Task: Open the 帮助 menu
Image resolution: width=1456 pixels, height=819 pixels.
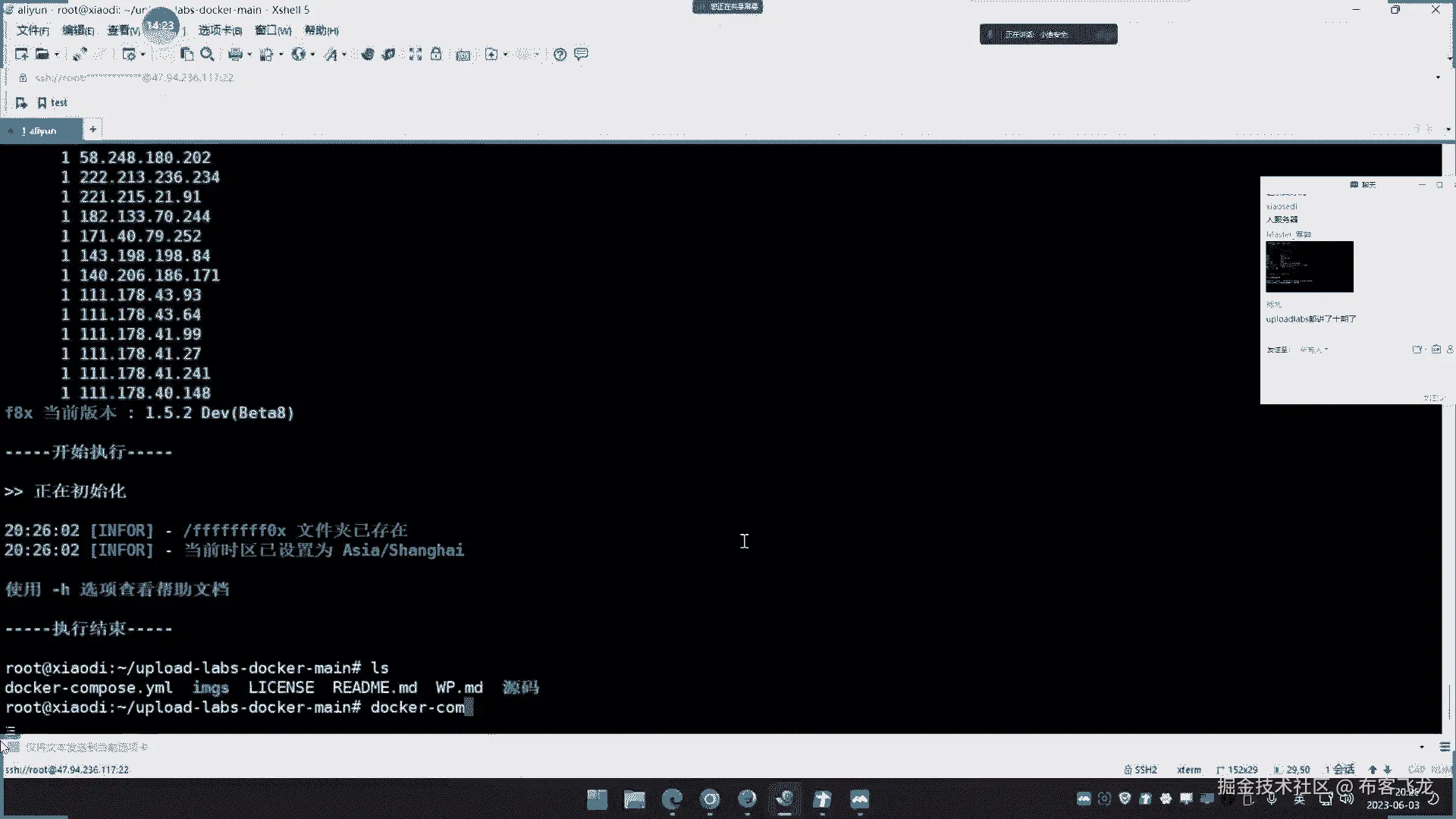Action: (321, 30)
